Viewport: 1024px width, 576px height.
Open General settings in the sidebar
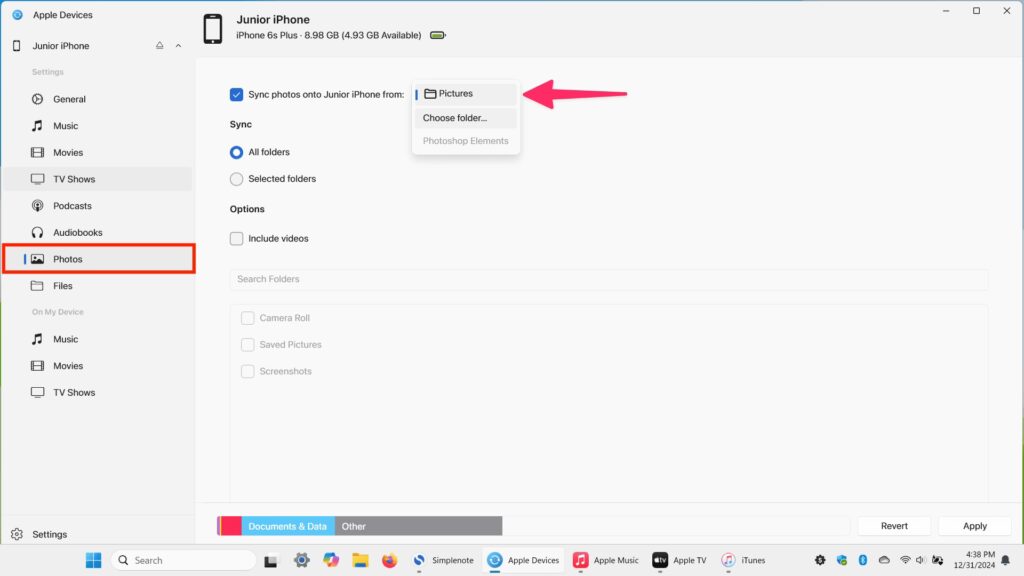pyautogui.click(x=69, y=99)
